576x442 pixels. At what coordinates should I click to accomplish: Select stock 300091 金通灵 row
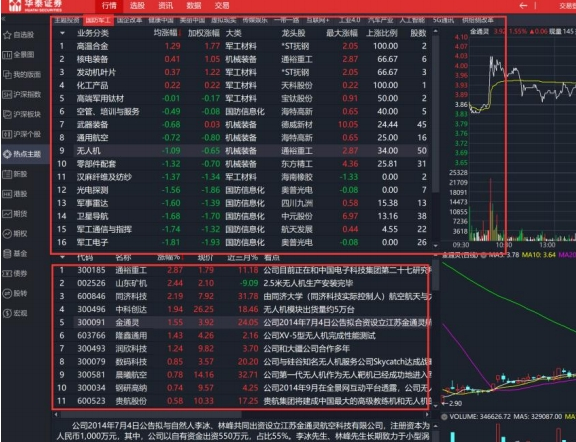pos(242,323)
